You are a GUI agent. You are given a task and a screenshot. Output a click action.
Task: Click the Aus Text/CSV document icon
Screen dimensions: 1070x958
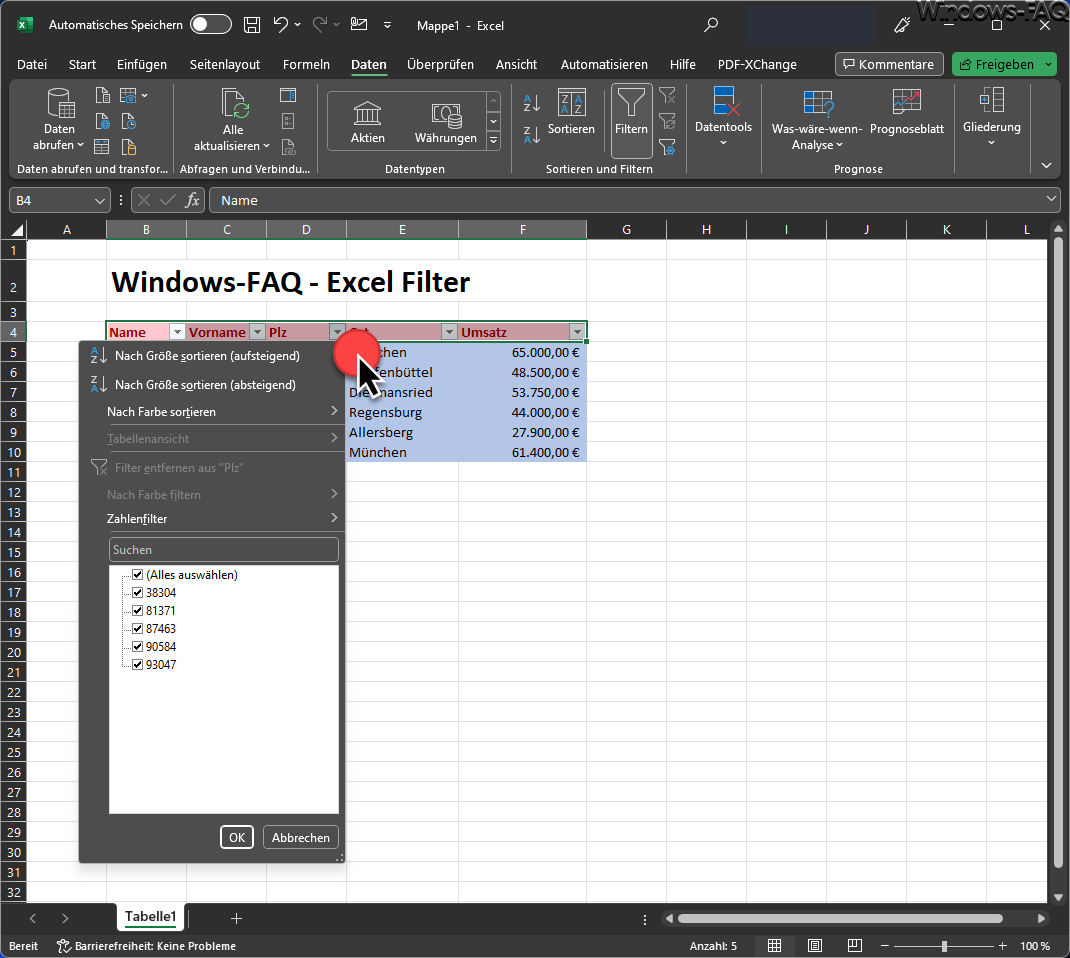(x=102, y=95)
